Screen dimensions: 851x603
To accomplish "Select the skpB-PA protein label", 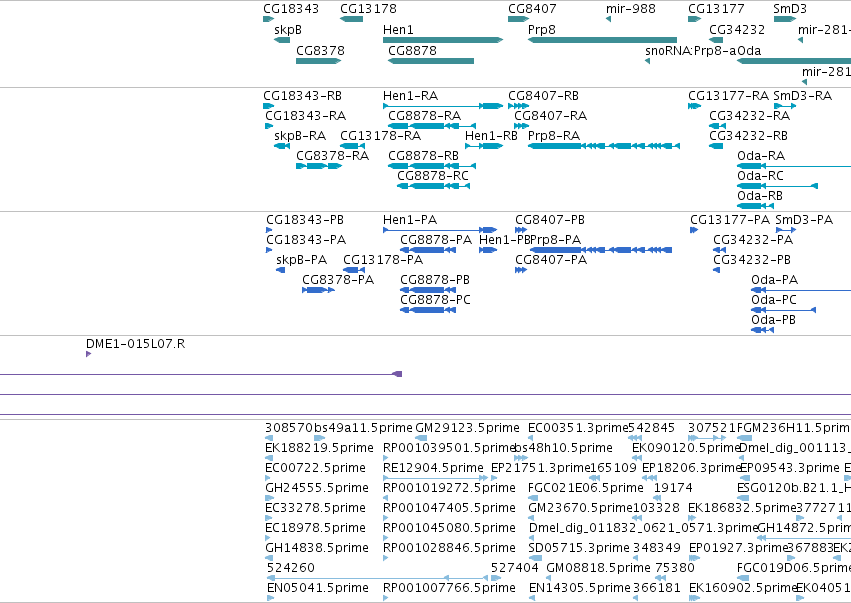I will pos(301,261).
